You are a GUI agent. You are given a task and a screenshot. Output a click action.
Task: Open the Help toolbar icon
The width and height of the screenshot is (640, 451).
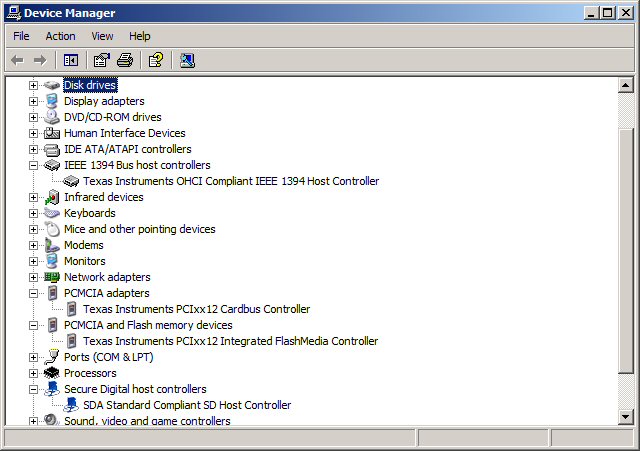[x=156, y=60]
